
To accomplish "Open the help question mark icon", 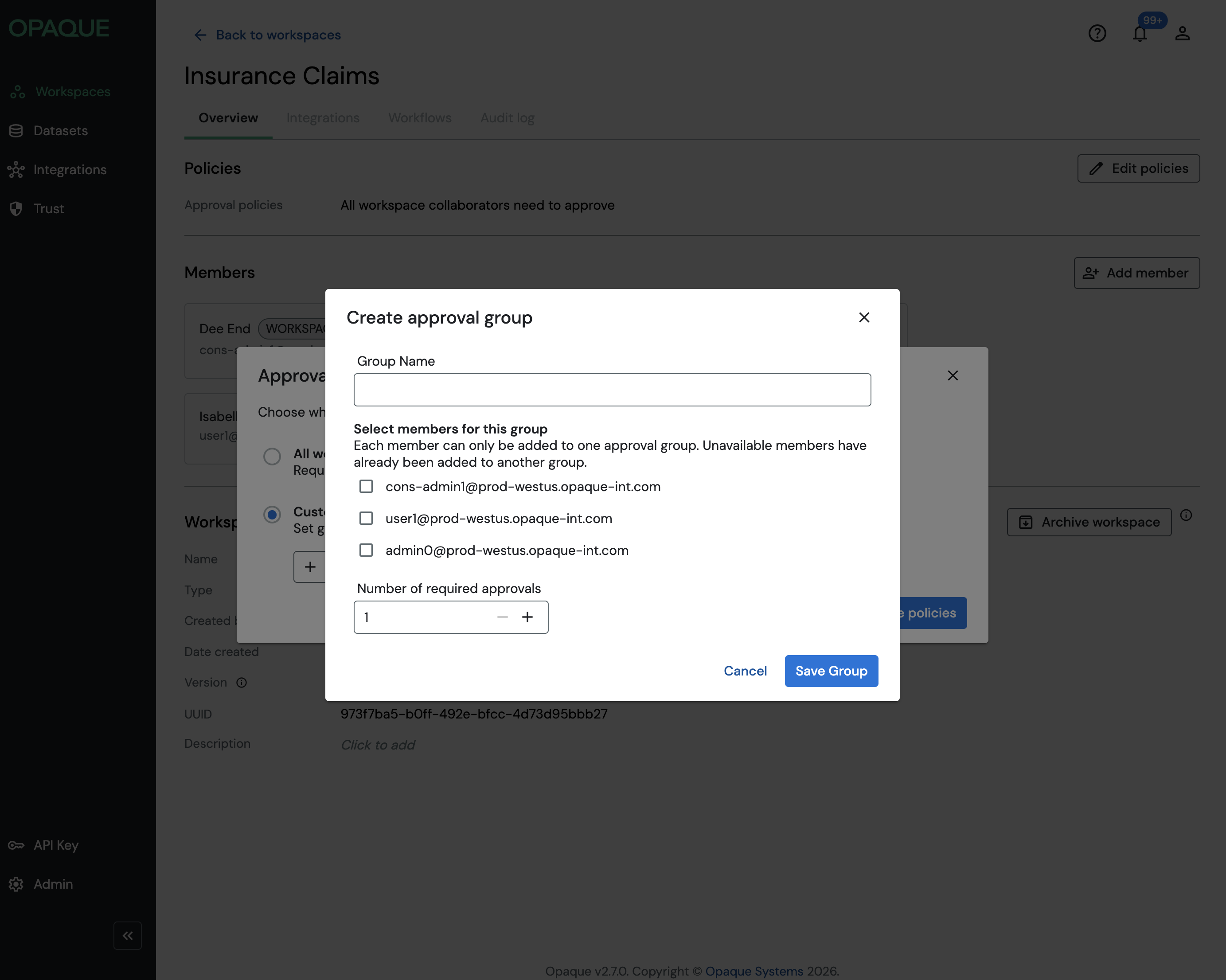I will (1097, 34).
